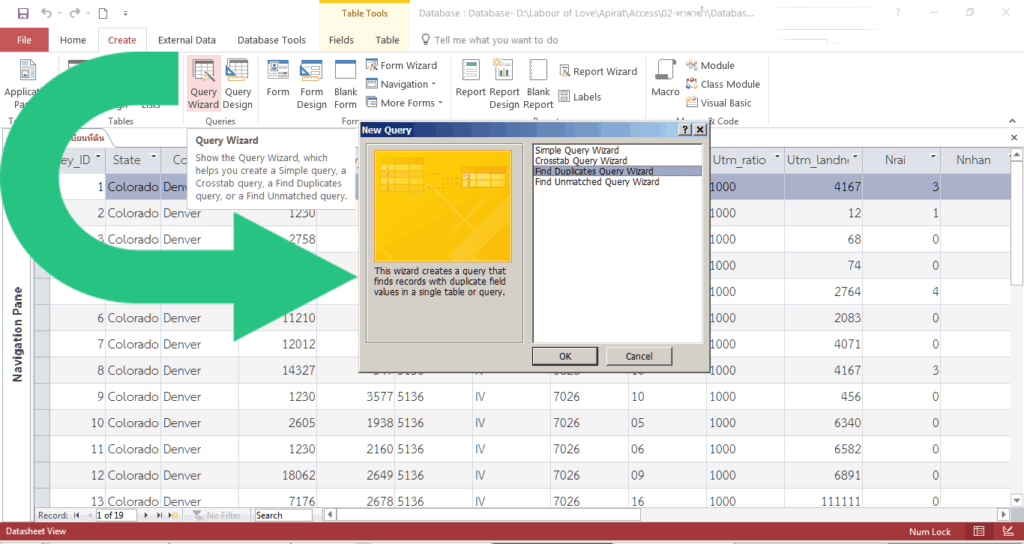
Task: Select Crosstab Query Wizard in list
Action: [581, 161]
